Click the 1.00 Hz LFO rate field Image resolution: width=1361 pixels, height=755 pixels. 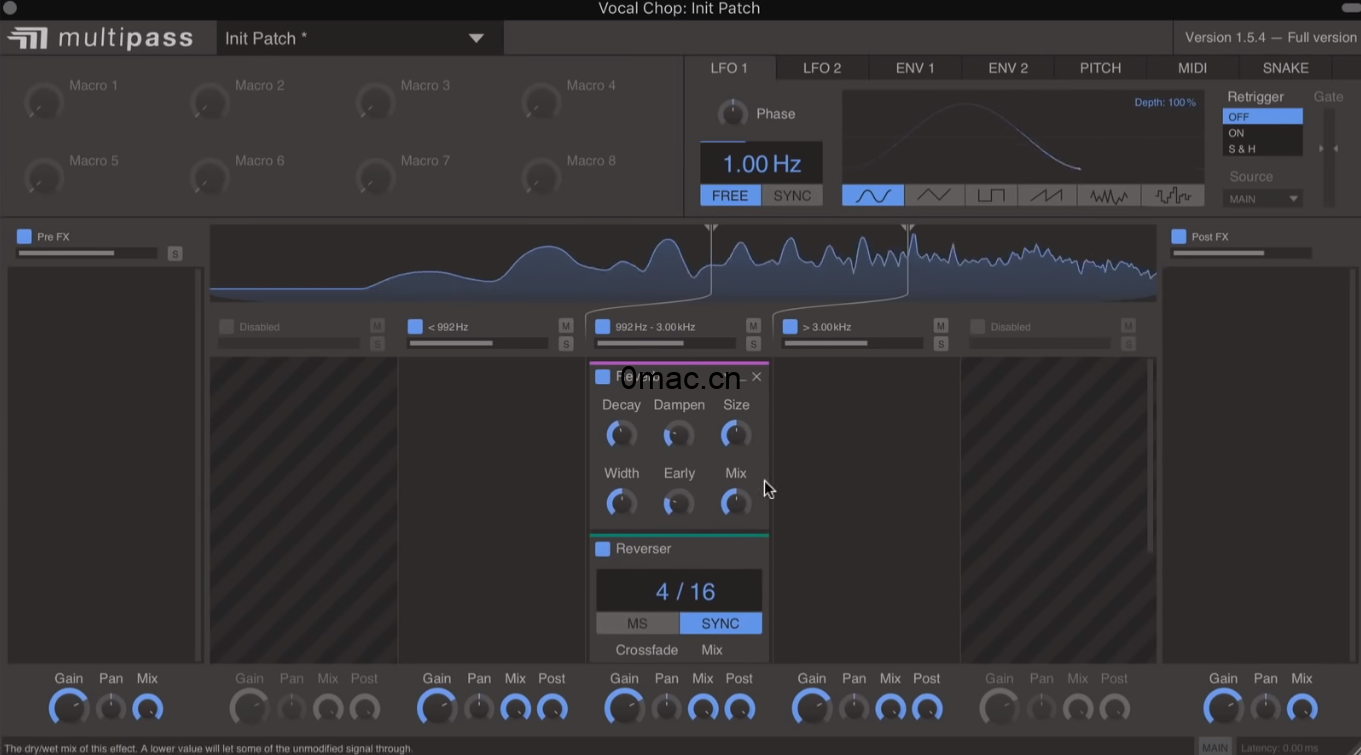tap(761, 164)
